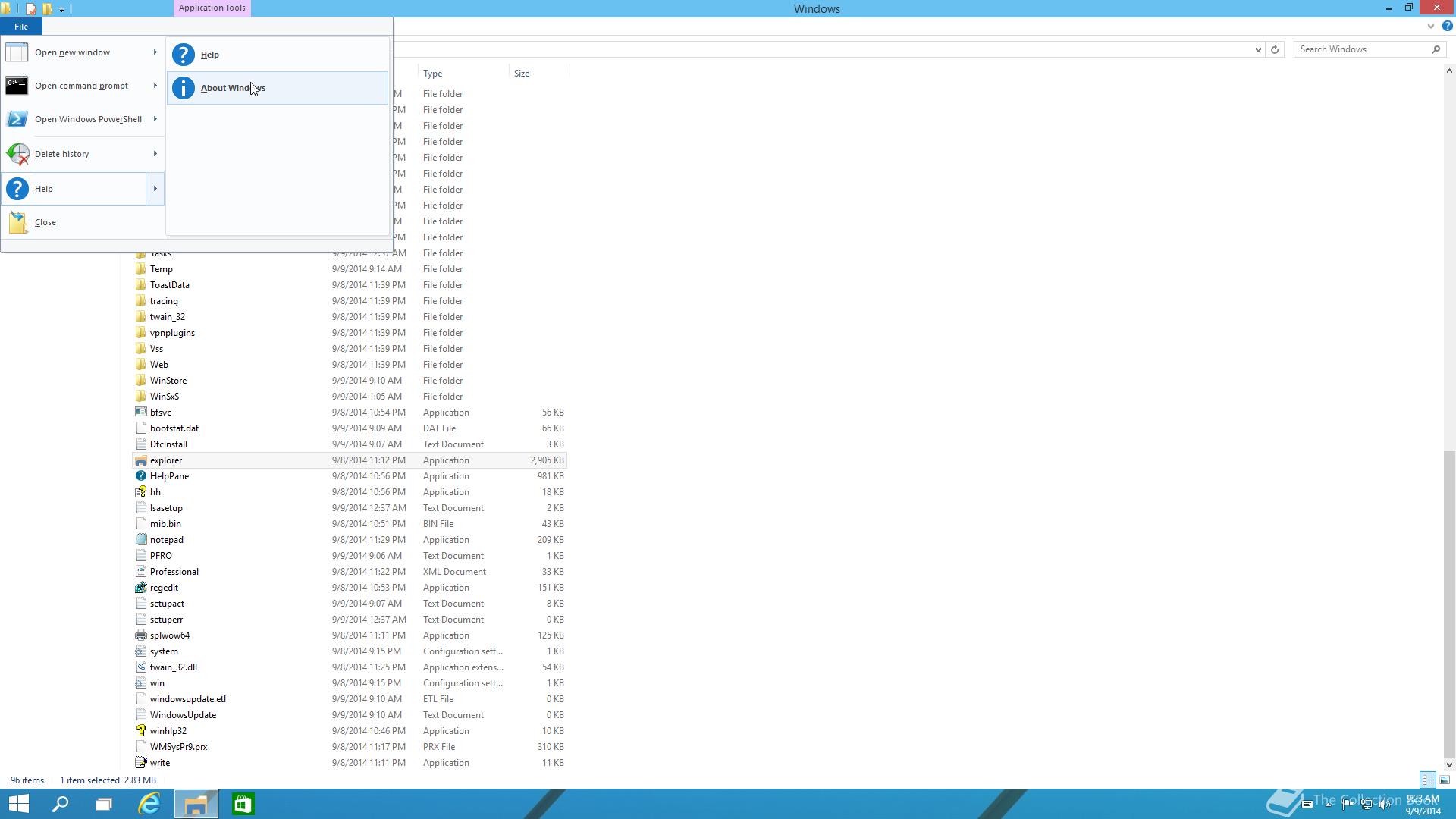Expand the Delete history submenu arrow

point(155,154)
